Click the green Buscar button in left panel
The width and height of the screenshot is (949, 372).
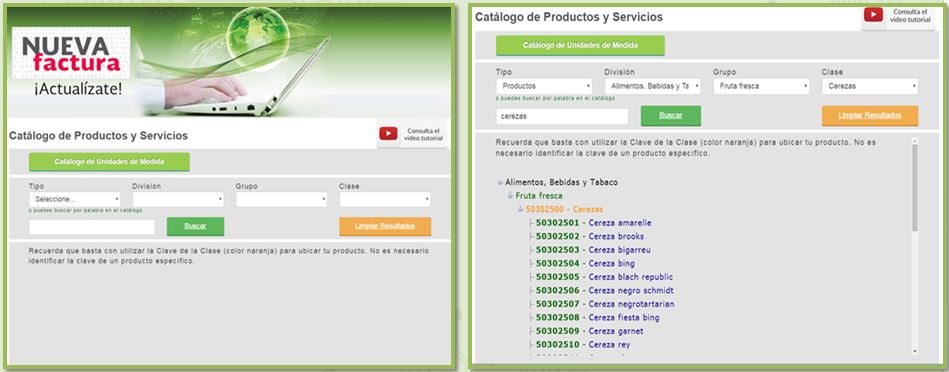[x=195, y=226]
